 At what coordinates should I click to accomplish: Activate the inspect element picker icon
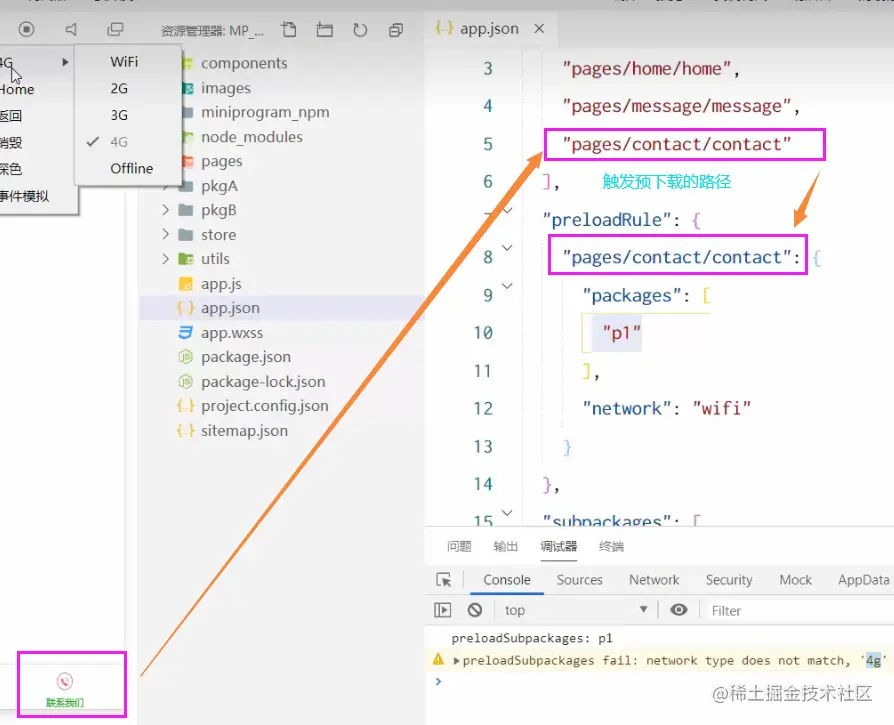tap(443, 580)
